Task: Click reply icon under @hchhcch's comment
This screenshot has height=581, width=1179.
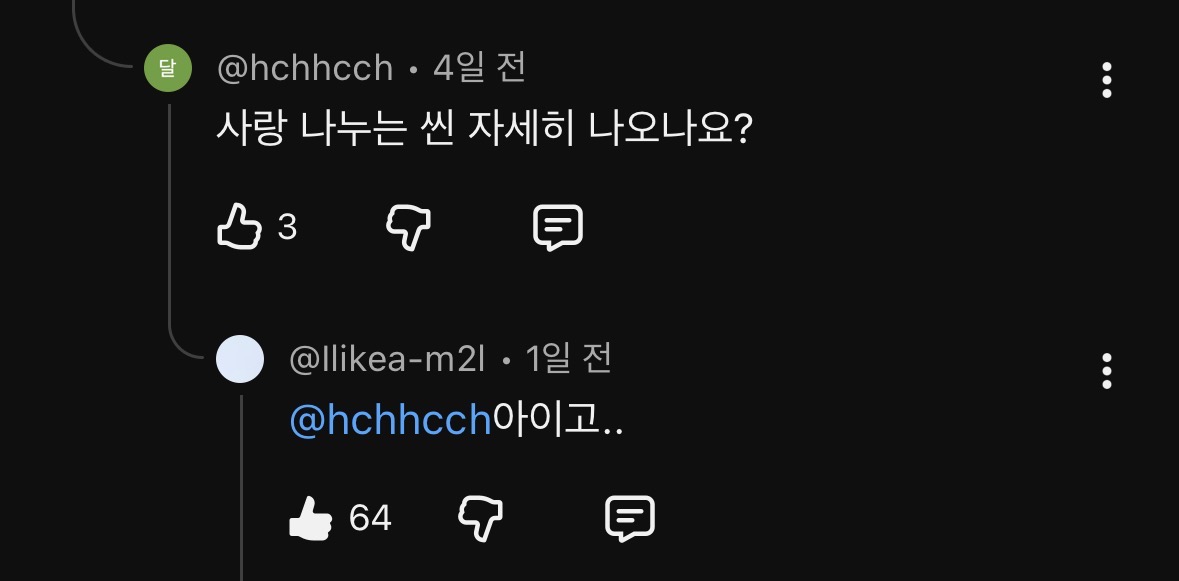Action: [x=557, y=227]
